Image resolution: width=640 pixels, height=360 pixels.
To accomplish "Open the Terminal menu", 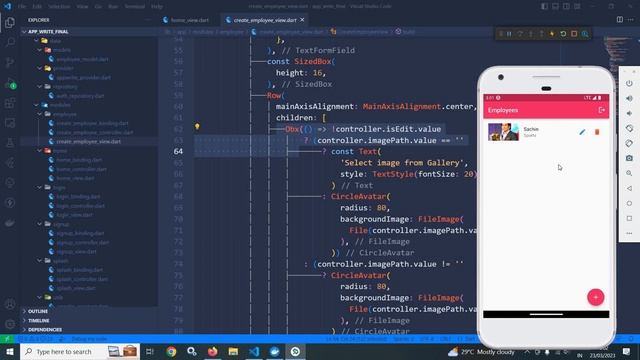I will (x=135, y=6).
